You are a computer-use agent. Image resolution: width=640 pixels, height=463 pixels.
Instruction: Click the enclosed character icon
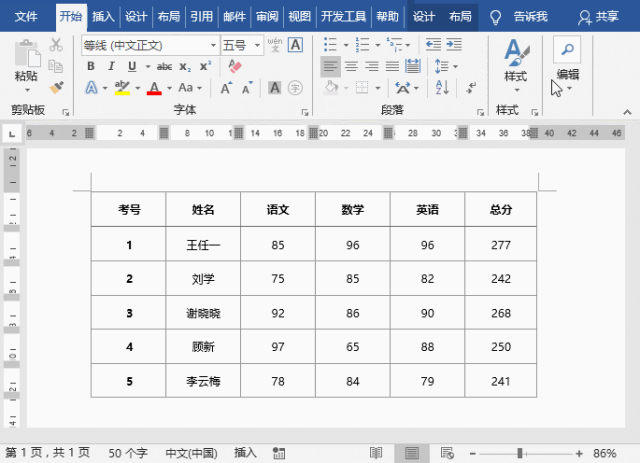point(295,87)
